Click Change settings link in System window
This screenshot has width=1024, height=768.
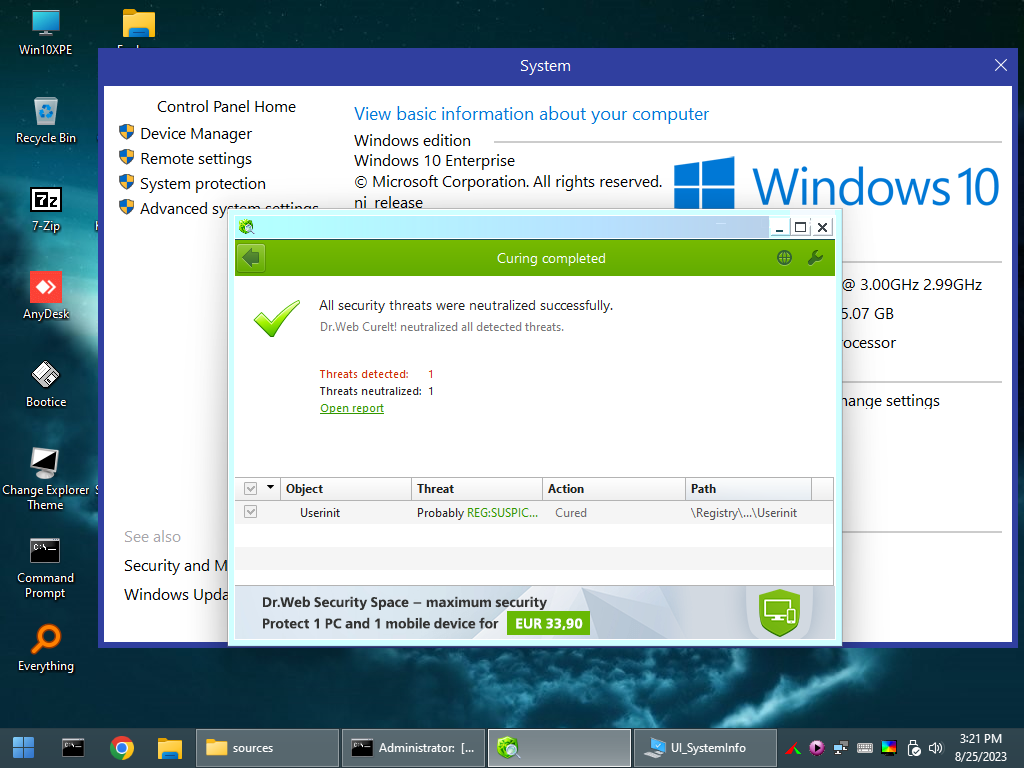point(890,400)
